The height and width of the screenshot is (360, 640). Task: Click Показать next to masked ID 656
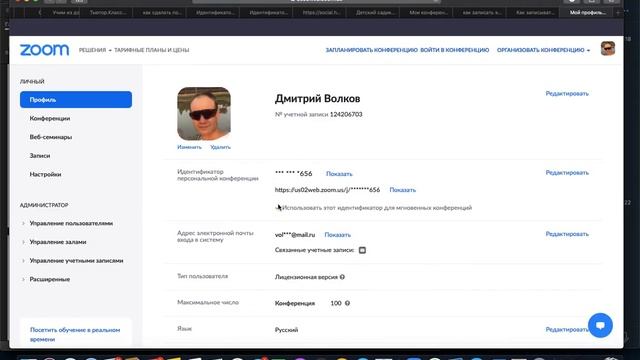339,174
